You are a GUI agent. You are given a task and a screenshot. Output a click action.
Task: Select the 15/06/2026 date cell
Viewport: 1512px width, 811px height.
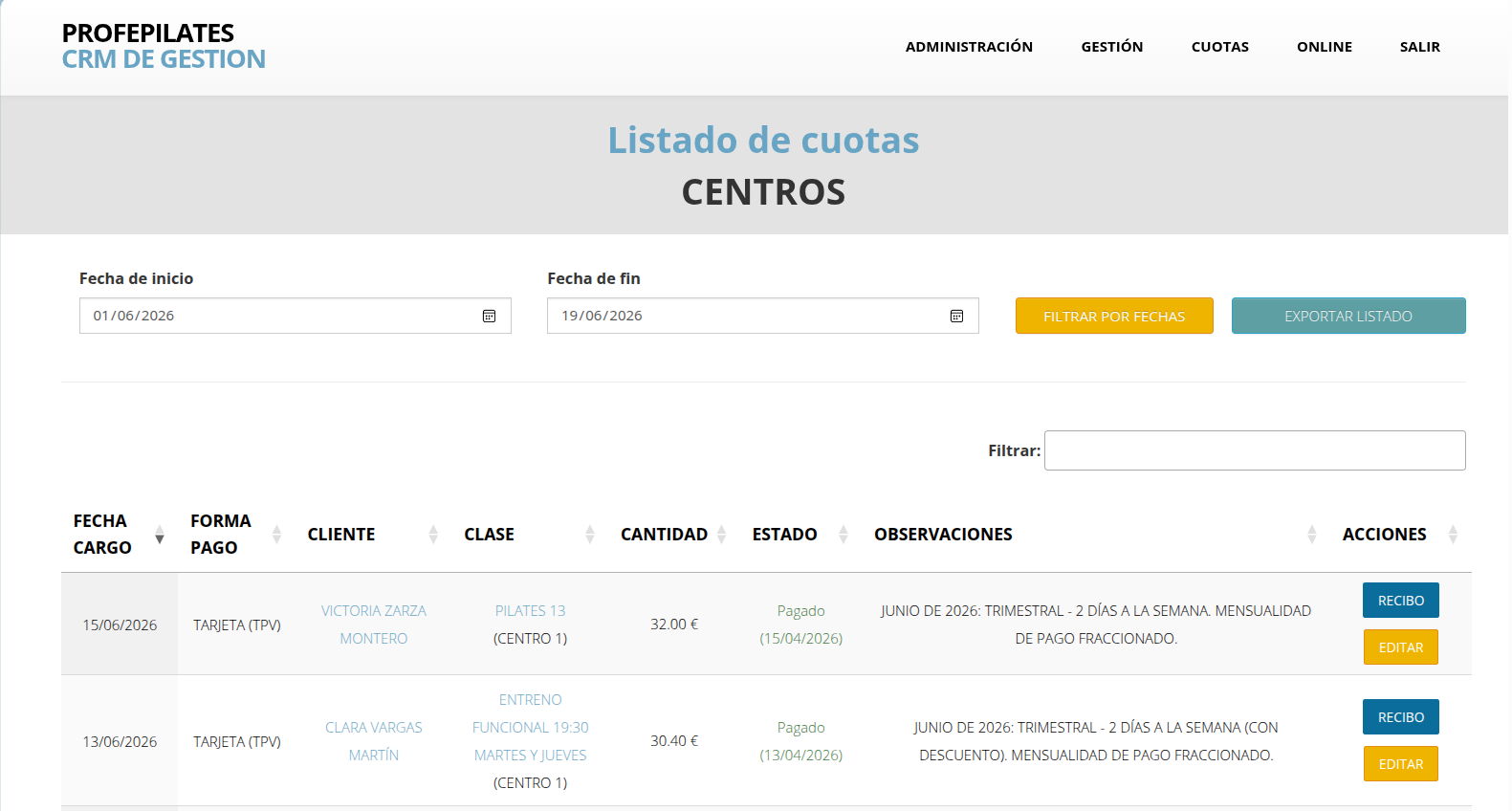click(x=120, y=625)
